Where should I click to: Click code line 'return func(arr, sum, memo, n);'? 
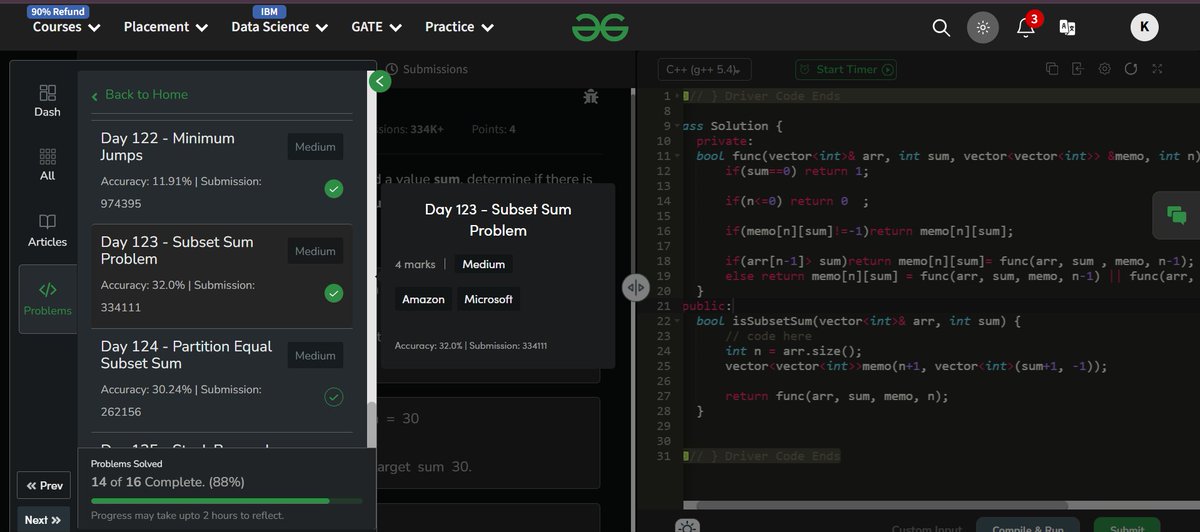point(836,396)
